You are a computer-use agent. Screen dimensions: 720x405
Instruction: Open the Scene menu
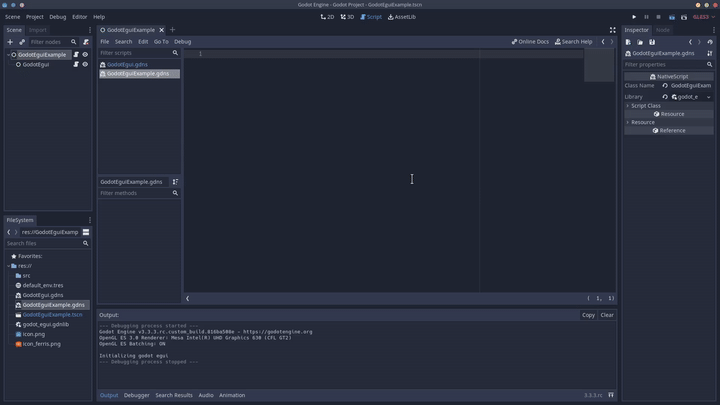pos(12,17)
